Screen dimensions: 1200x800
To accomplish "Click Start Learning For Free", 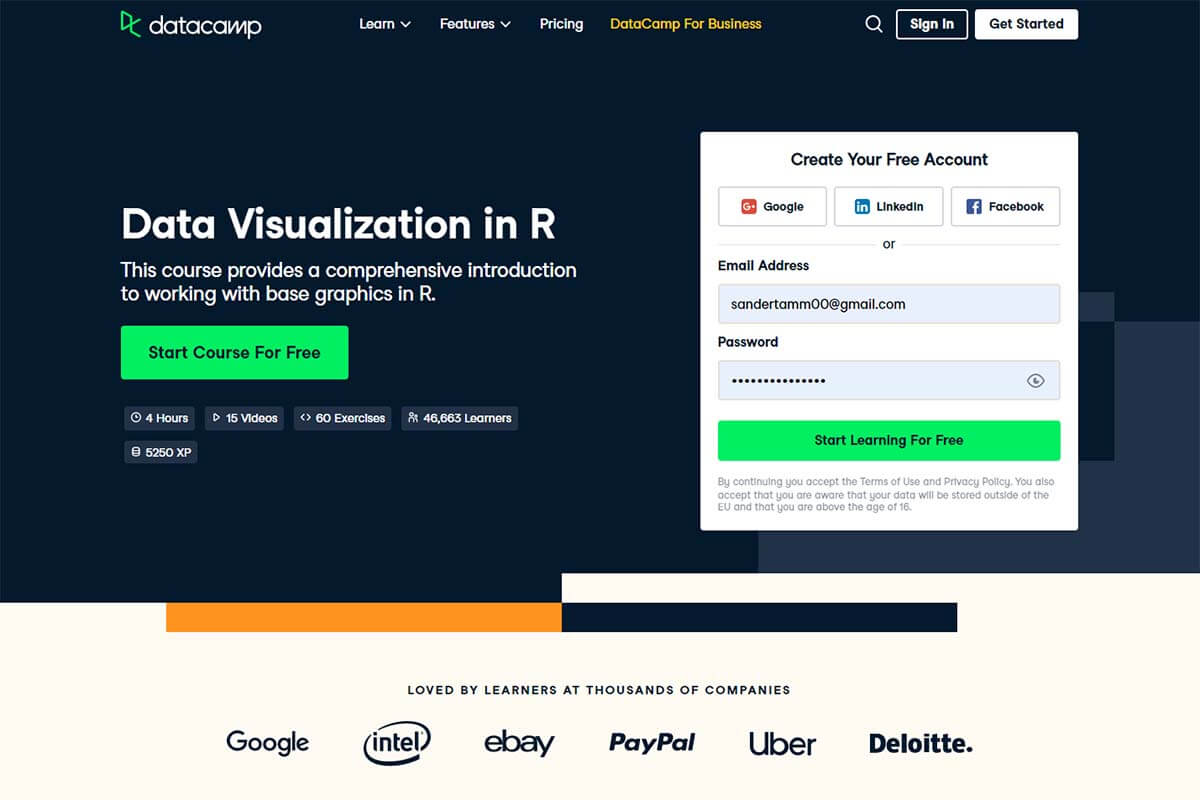I will (x=889, y=440).
